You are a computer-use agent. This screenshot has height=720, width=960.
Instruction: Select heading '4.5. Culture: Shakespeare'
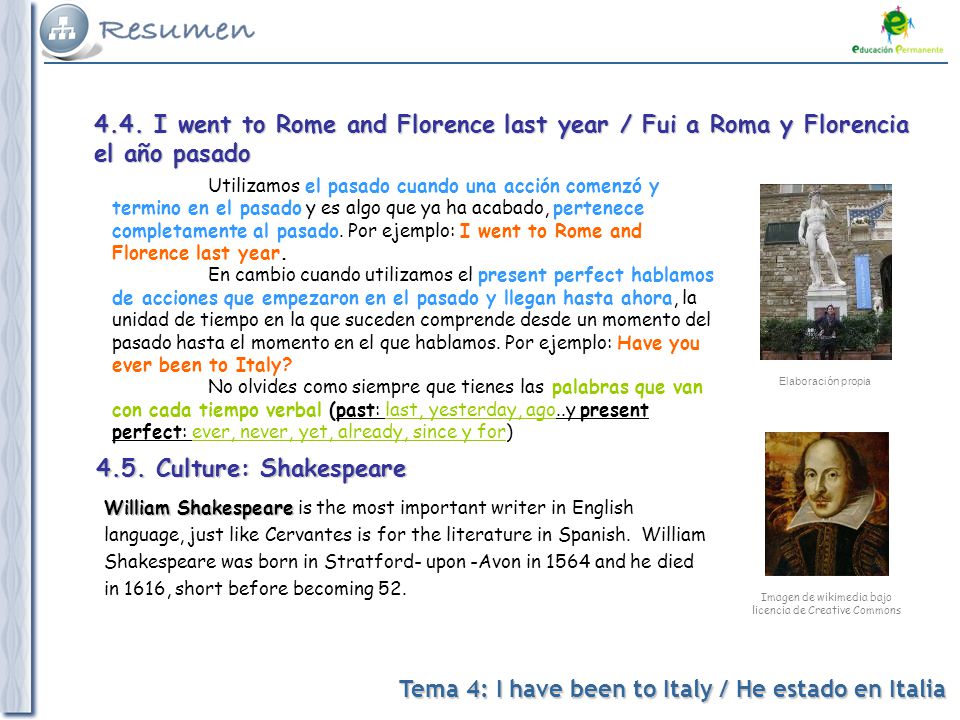pos(251,468)
